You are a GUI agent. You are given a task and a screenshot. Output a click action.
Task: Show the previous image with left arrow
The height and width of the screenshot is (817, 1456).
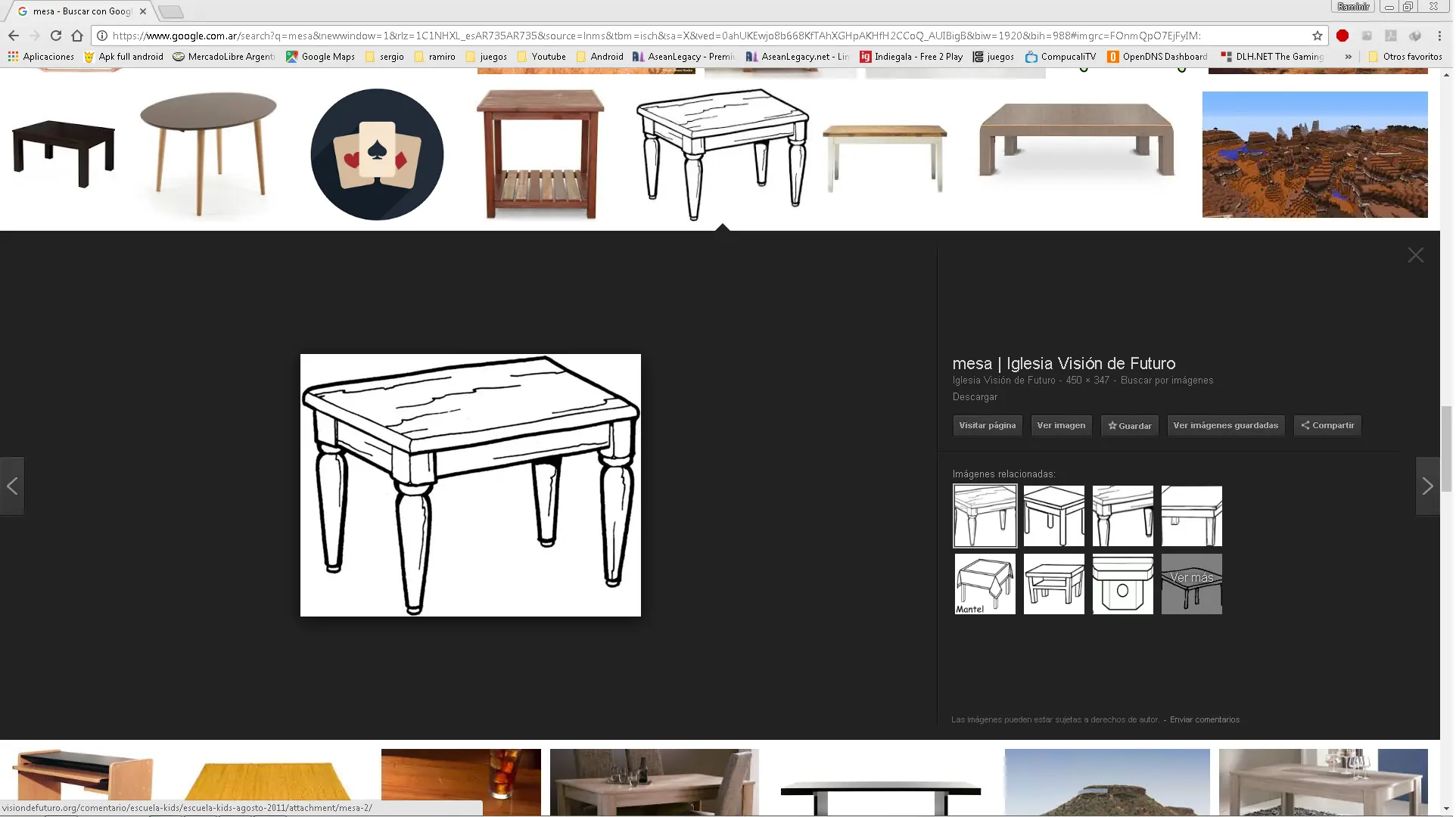pyautogui.click(x=12, y=486)
